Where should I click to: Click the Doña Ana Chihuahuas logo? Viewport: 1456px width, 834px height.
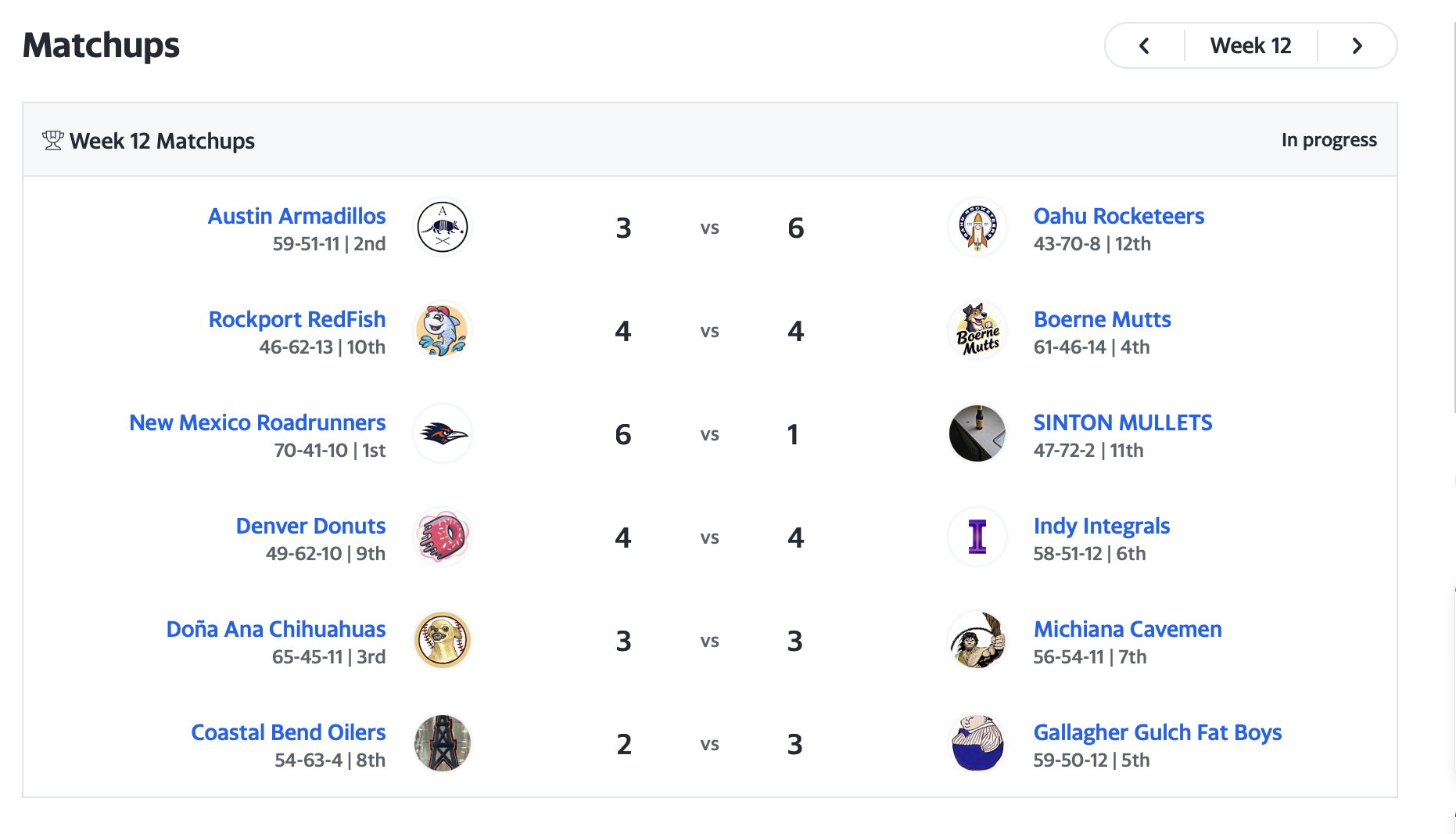443,641
